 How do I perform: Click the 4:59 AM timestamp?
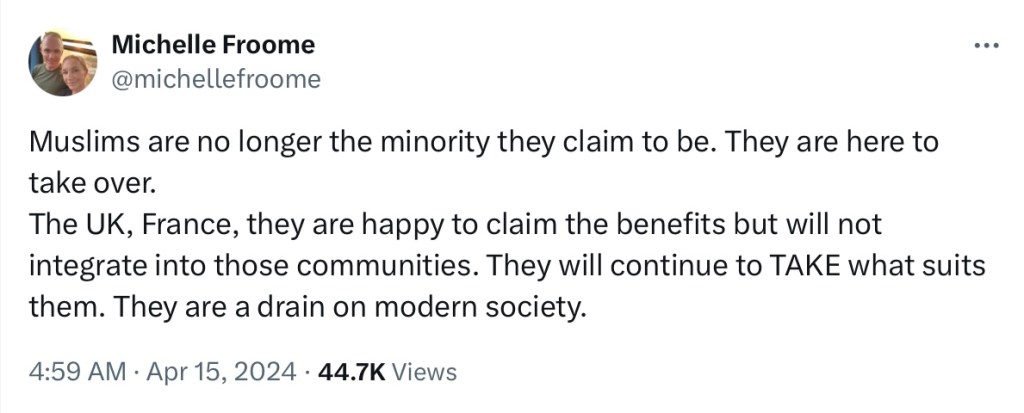pyautogui.click(x=78, y=373)
